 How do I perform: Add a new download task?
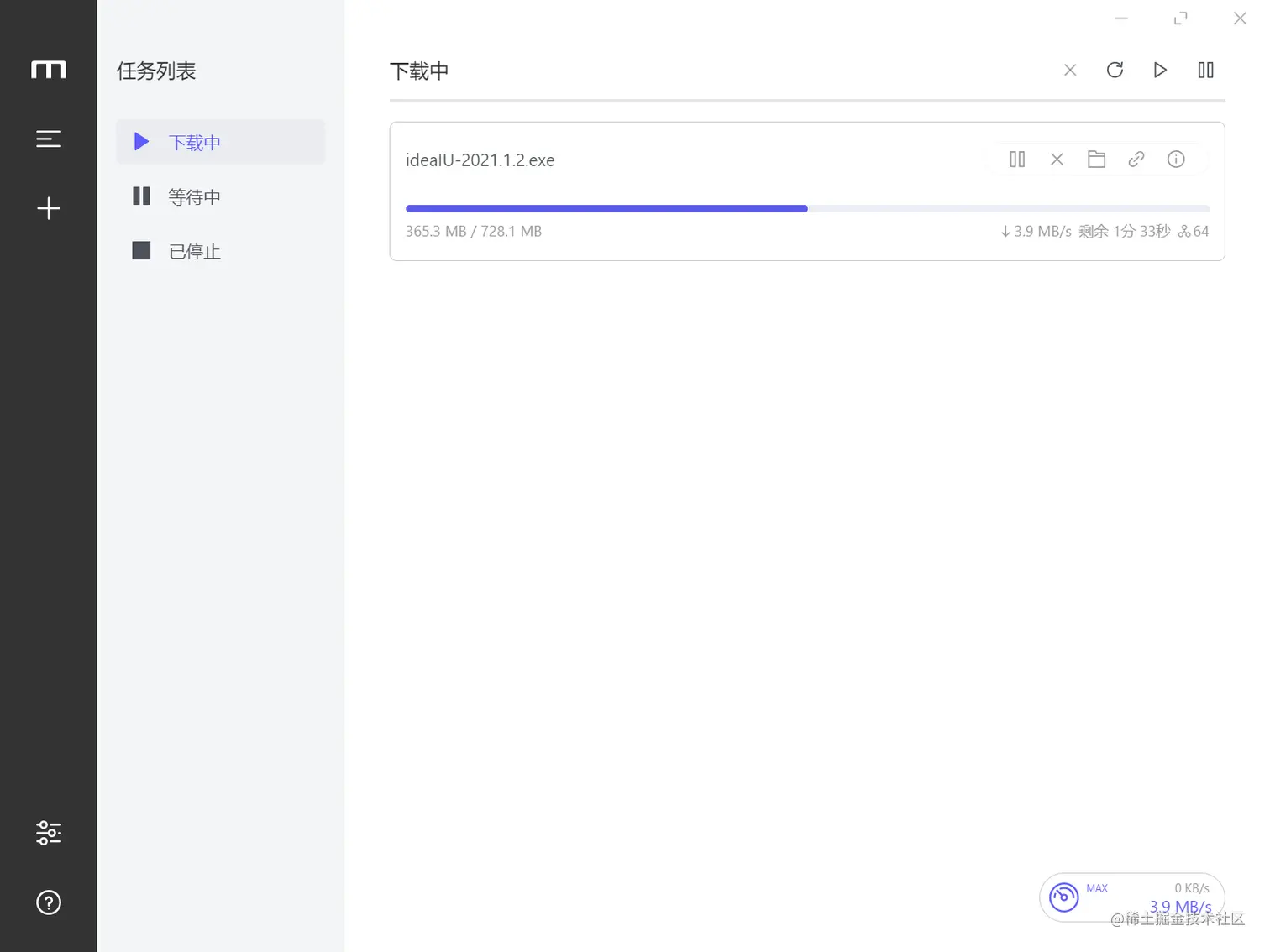pos(48,207)
